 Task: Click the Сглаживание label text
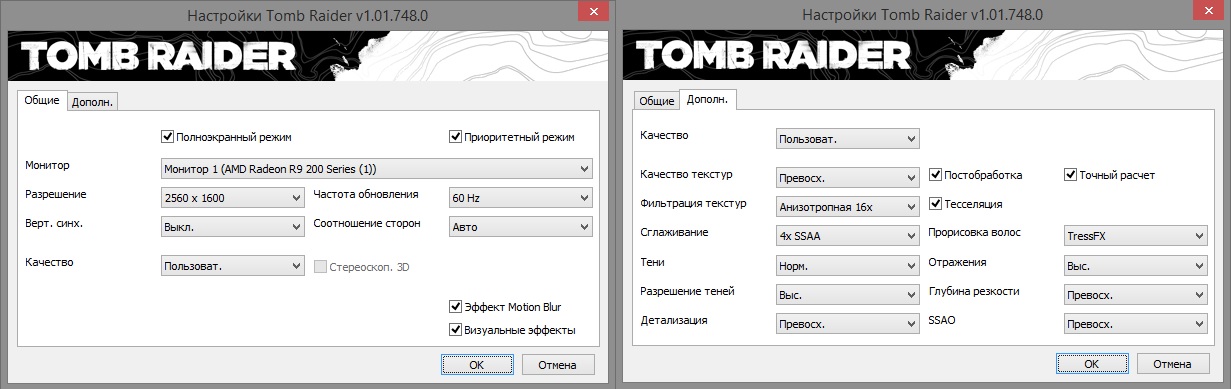point(675,232)
